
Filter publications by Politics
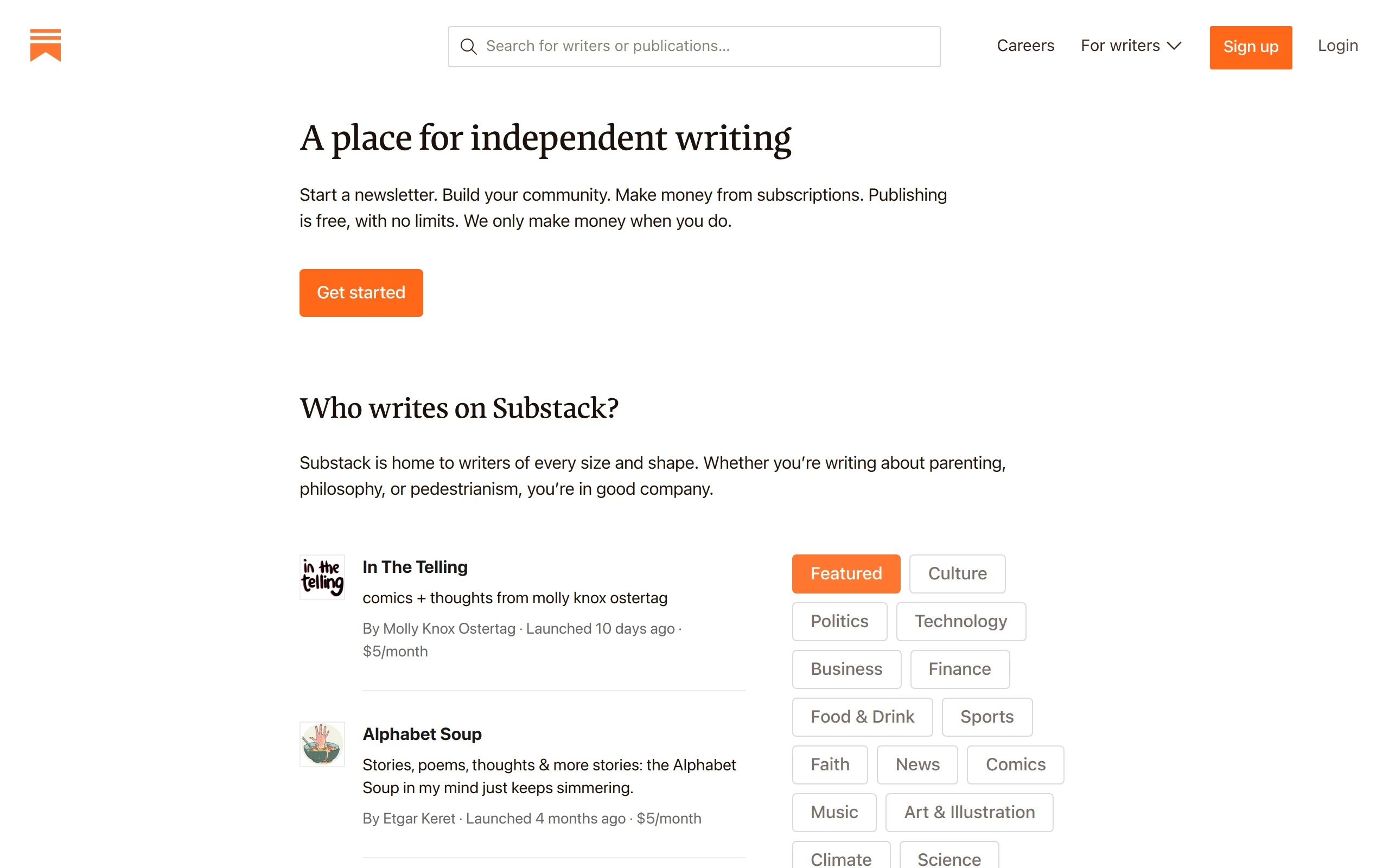point(839,621)
